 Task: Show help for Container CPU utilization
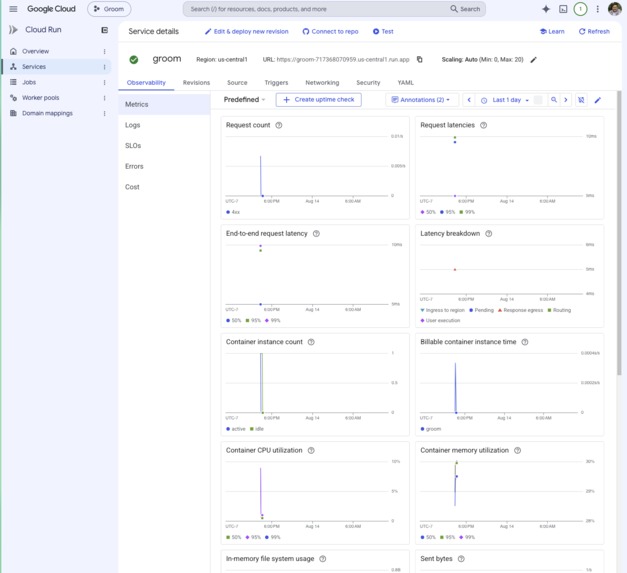pyautogui.click(x=311, y=450)
